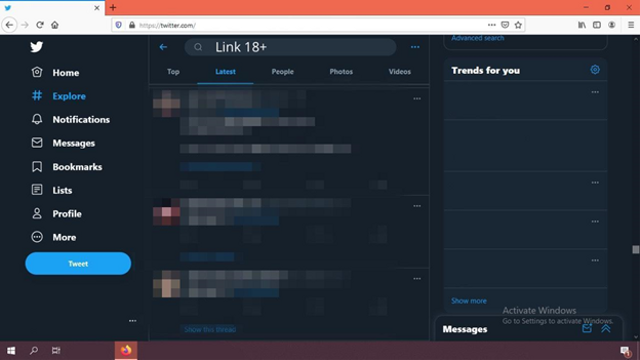640x360 pixels.
Task: Open the first tweet's three-dot menu
Action: click(x=417, y=98)
